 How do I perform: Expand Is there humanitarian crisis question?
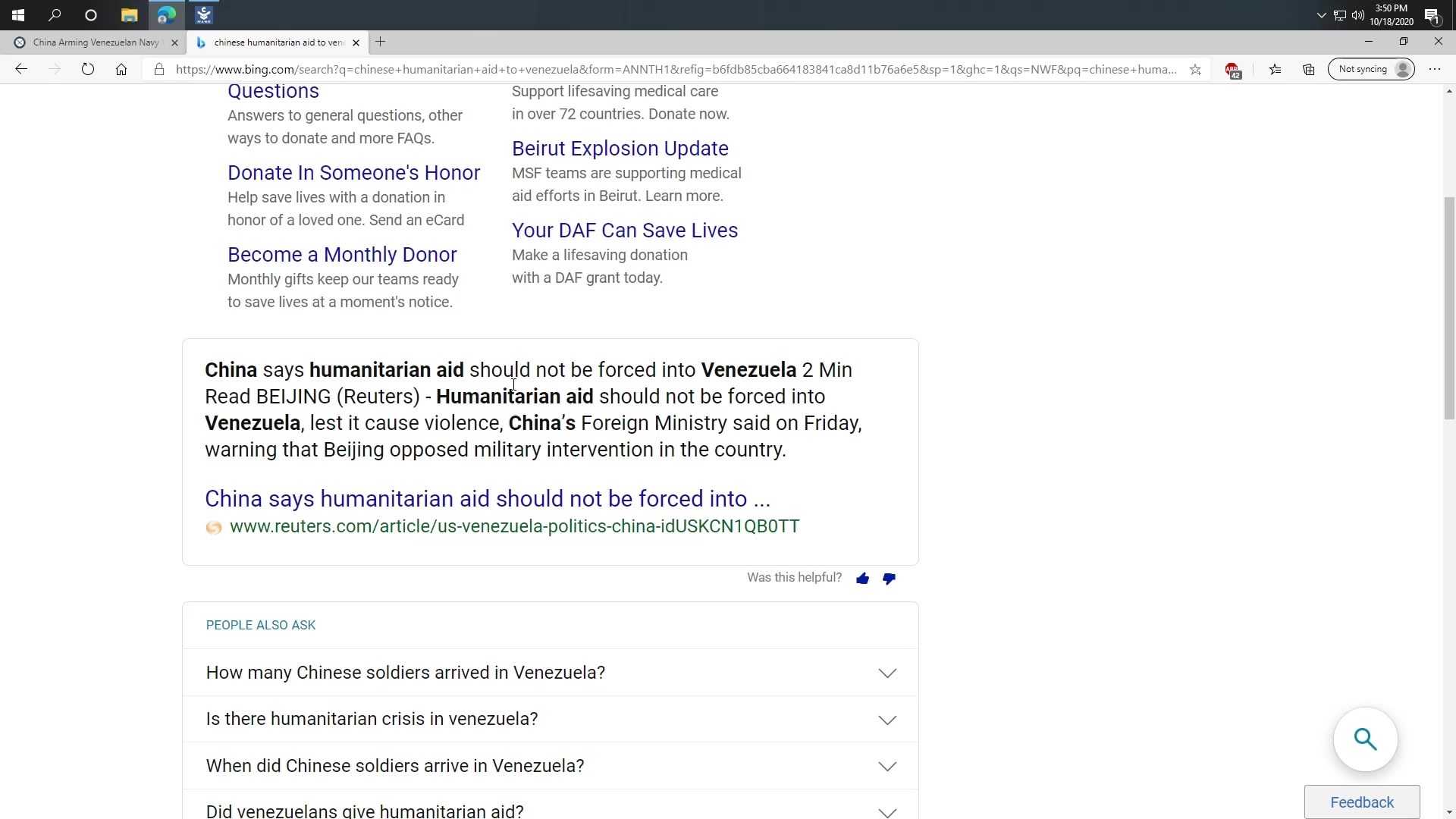click(x=551, y=719)
